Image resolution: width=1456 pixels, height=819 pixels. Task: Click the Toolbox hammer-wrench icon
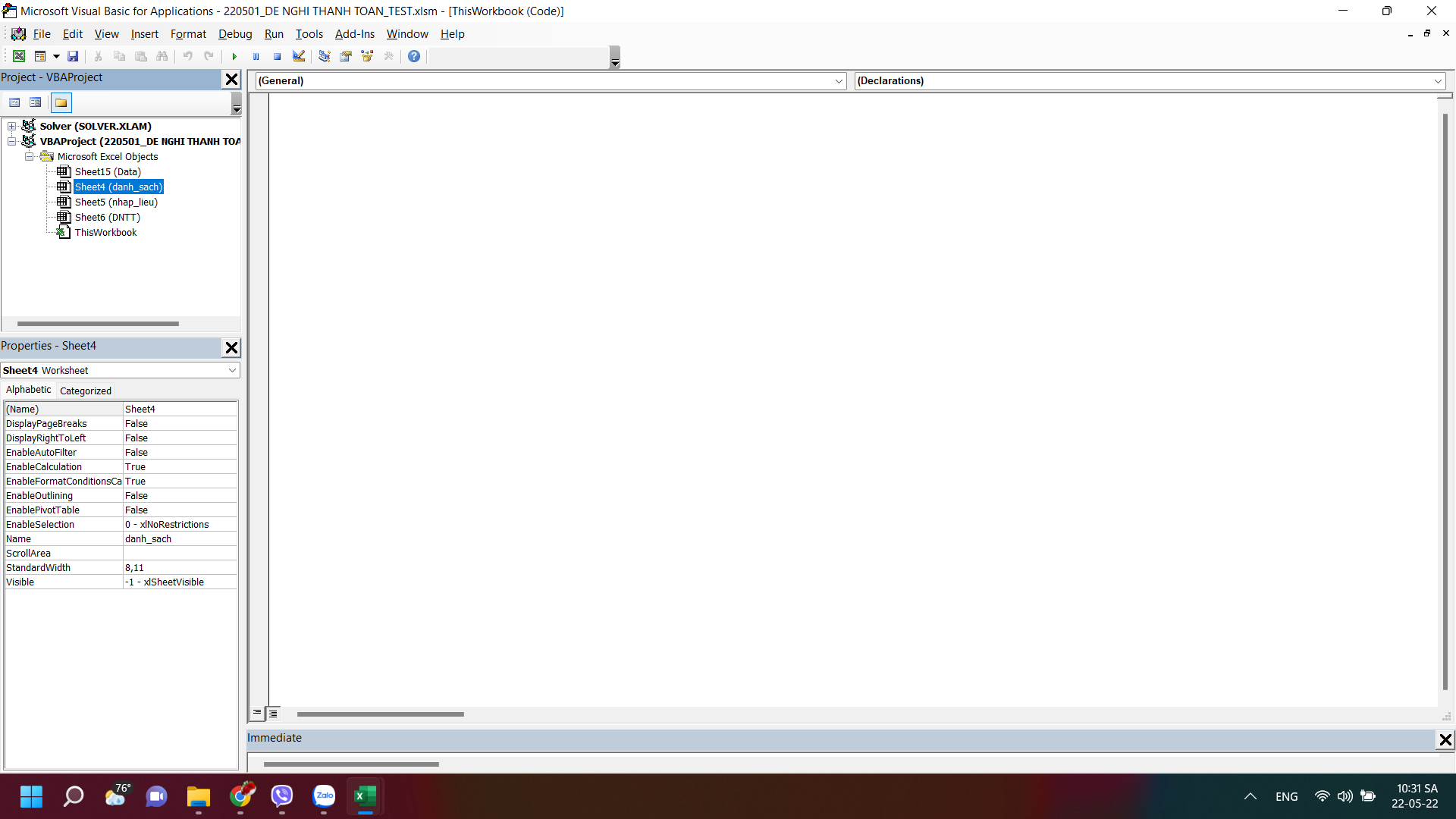388,56
